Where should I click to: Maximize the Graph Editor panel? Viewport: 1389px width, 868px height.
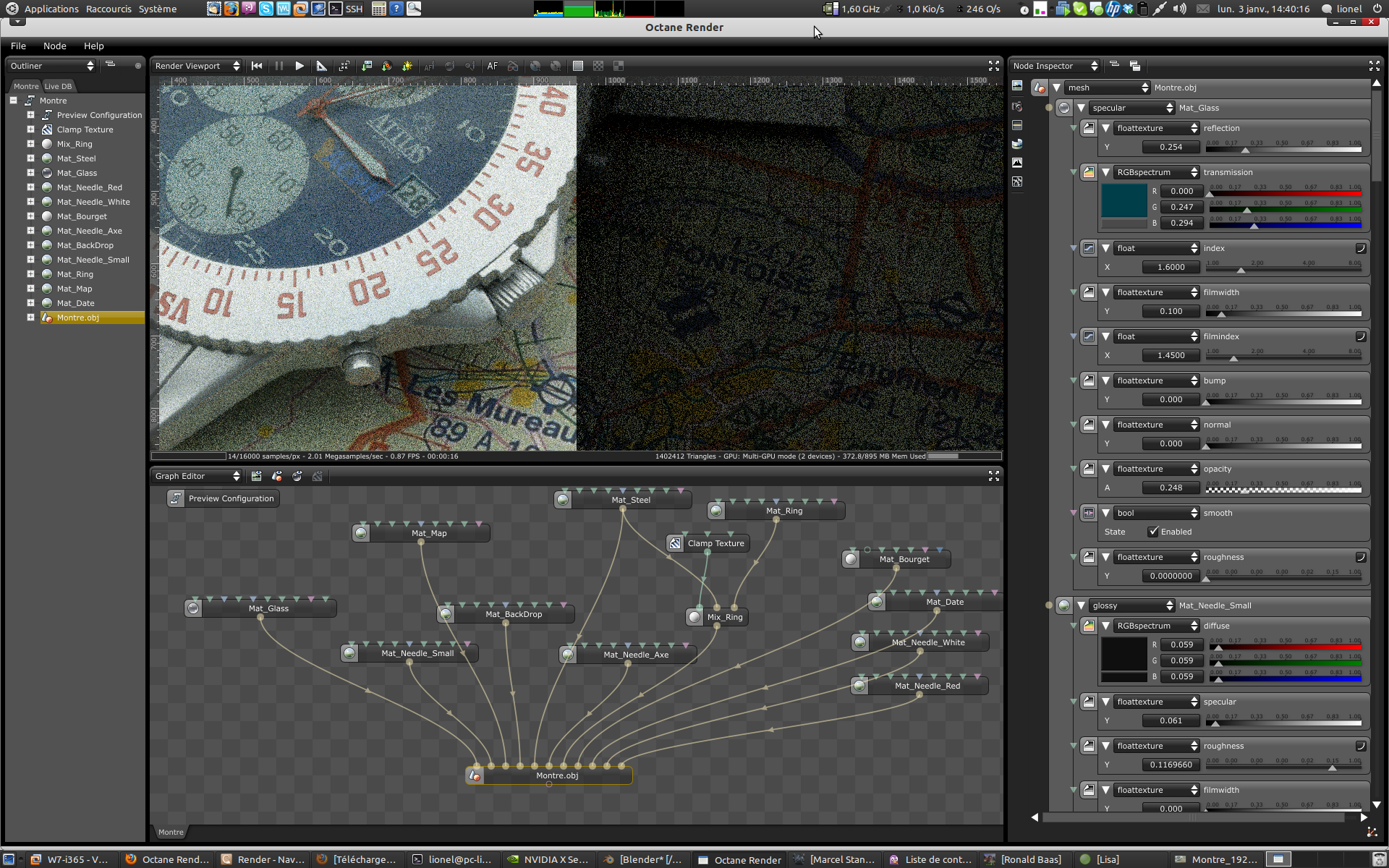pyautogui.click(x=994, y=476)
